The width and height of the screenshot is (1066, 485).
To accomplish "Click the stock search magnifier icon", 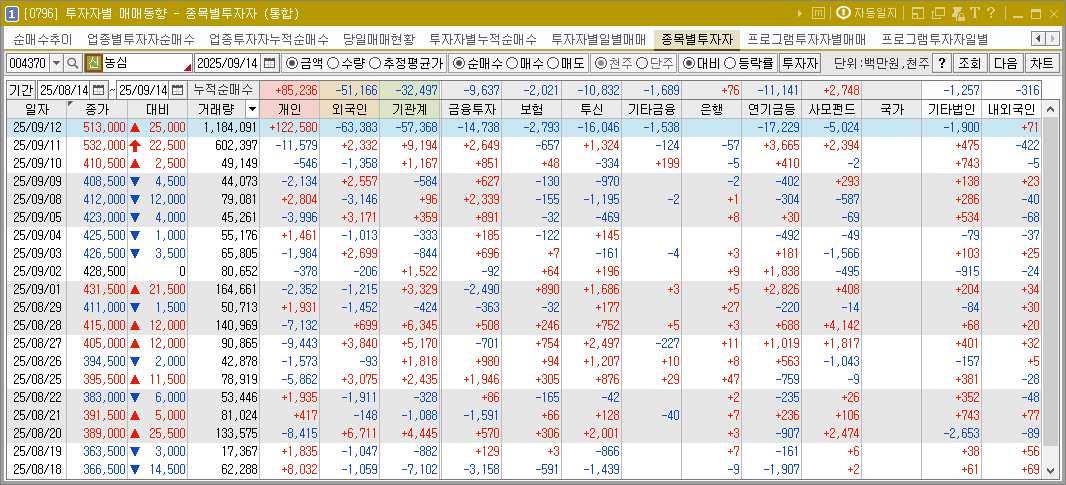I will coord(74,63).
